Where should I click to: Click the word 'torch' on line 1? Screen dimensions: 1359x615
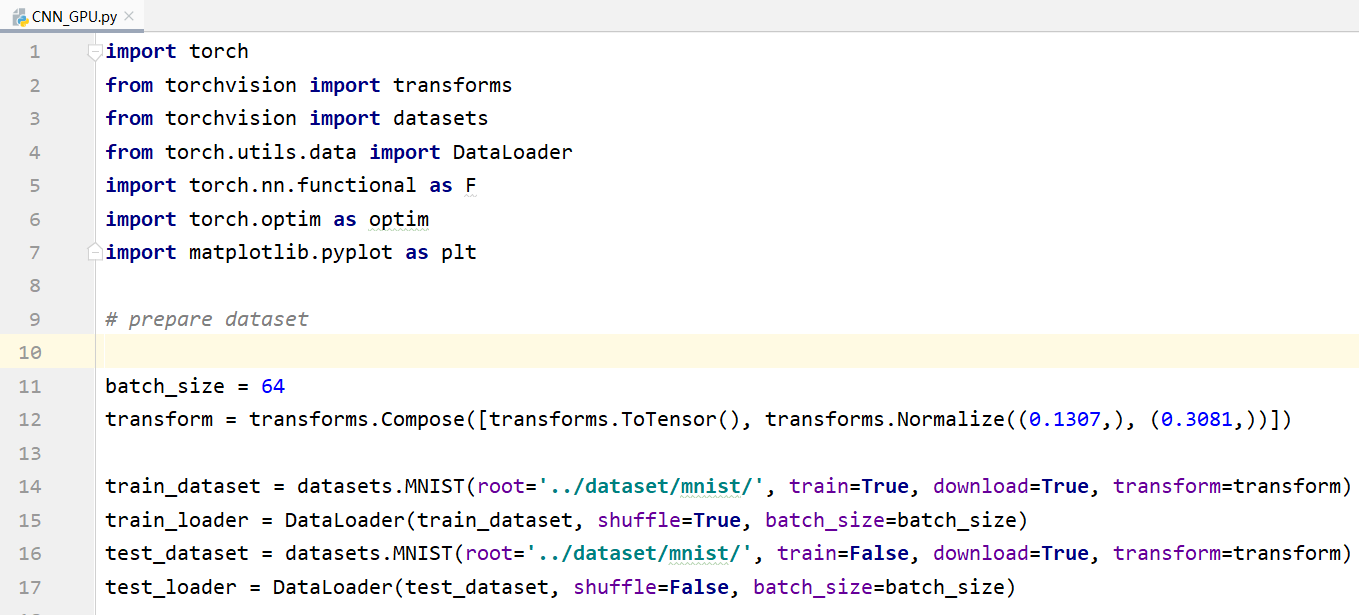pyautogui.click(x=219, y=52)
